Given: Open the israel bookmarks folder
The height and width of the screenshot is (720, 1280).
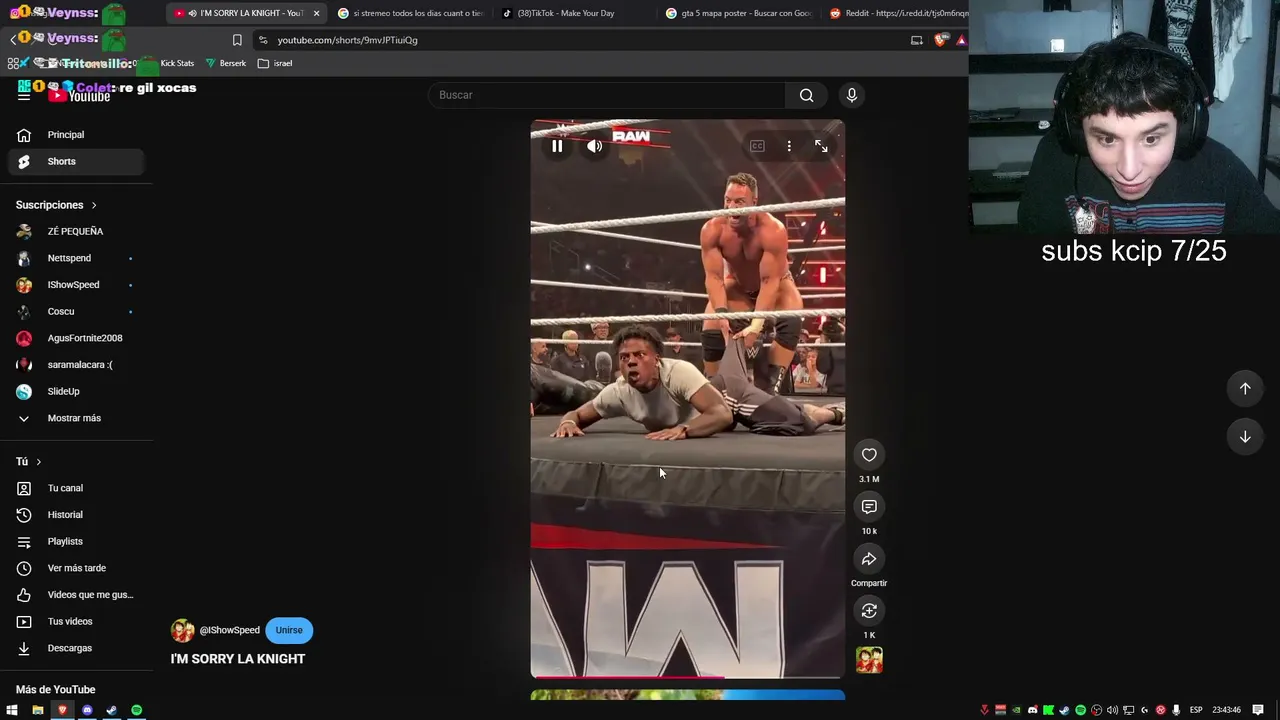Looking at the screenshot, I should coord(275,63).
